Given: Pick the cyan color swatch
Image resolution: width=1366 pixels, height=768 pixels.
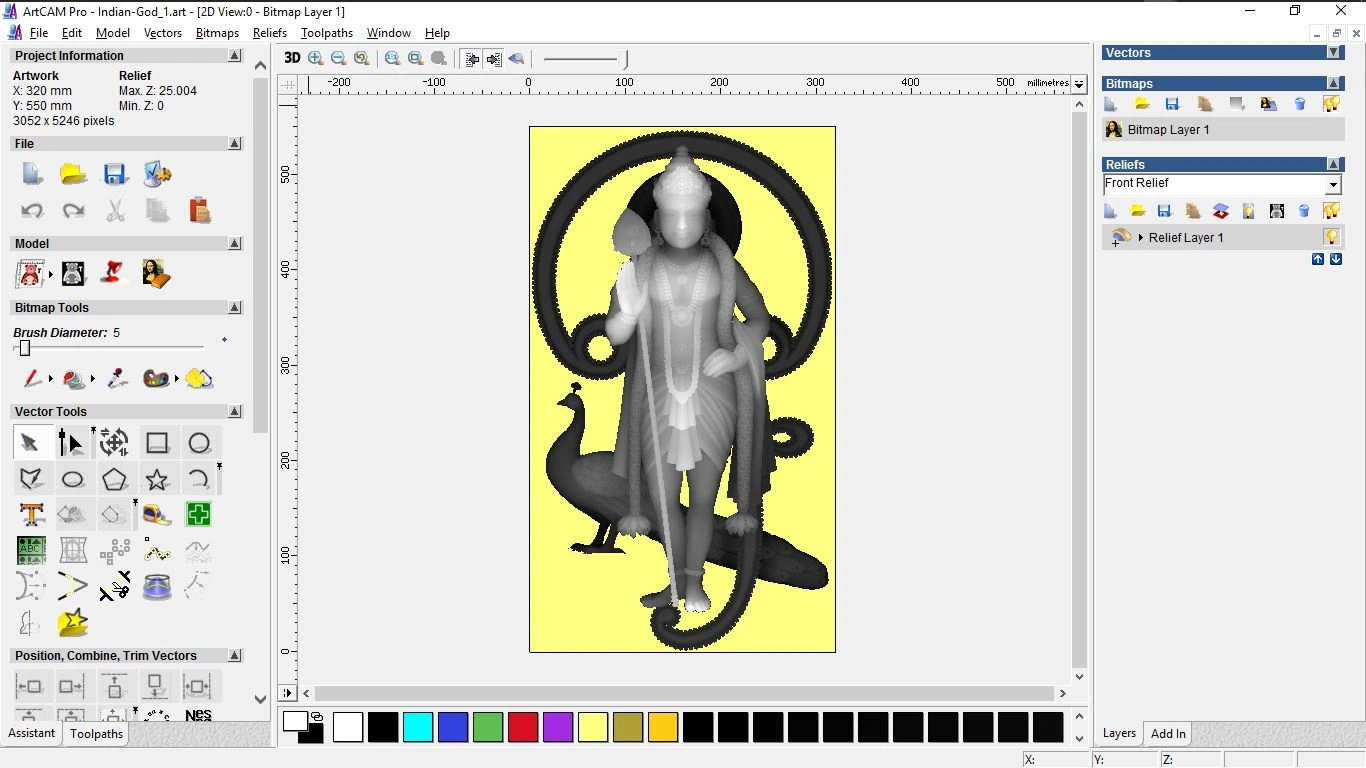Looking at the screenshot, I should tap(417, 727).
